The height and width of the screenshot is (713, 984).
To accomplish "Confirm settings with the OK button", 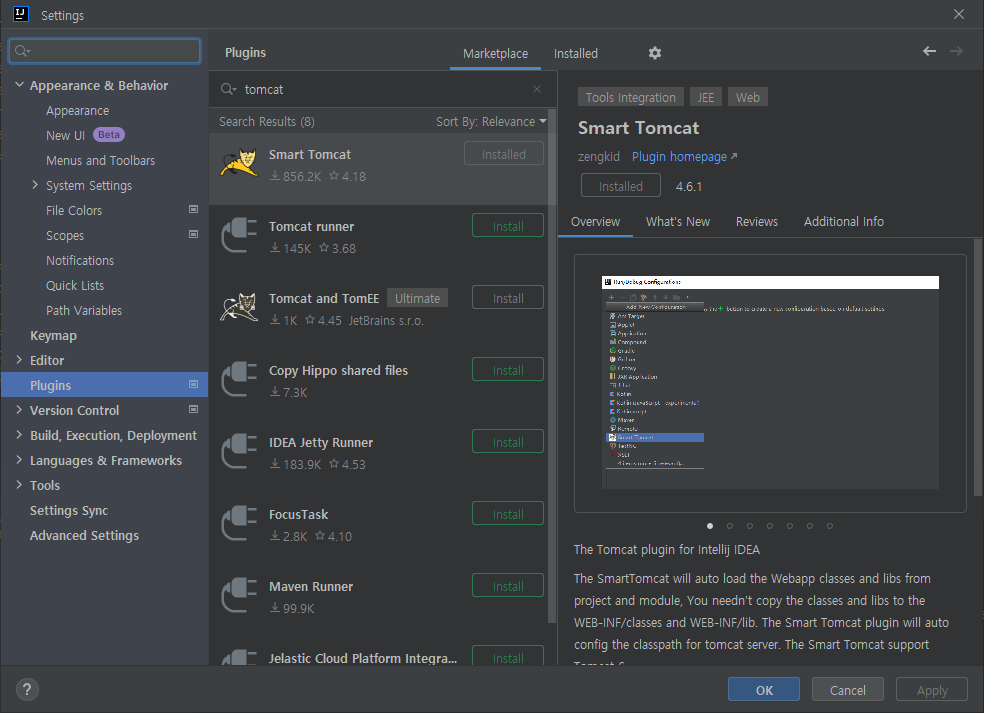I will (x=764, y=690).
